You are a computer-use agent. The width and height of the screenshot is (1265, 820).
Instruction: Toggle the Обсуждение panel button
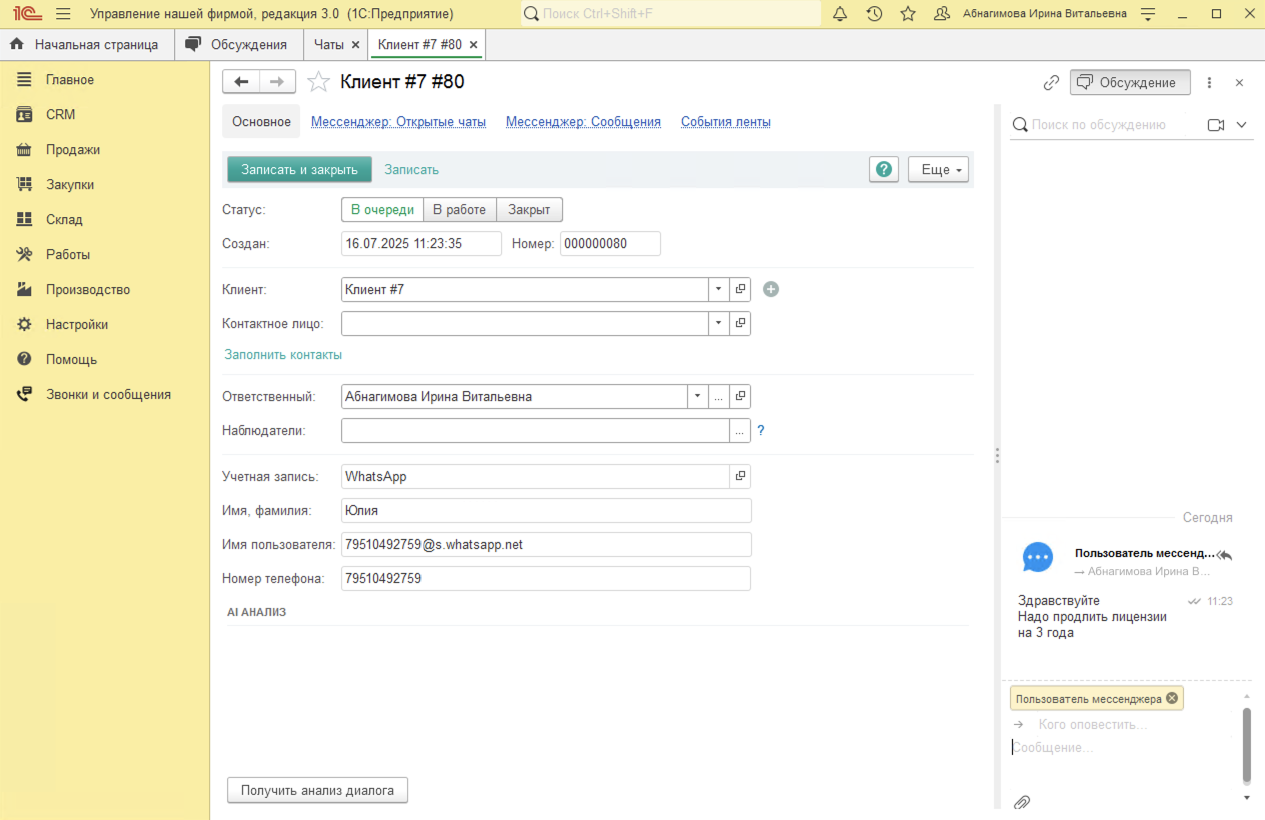[1129, 83]
